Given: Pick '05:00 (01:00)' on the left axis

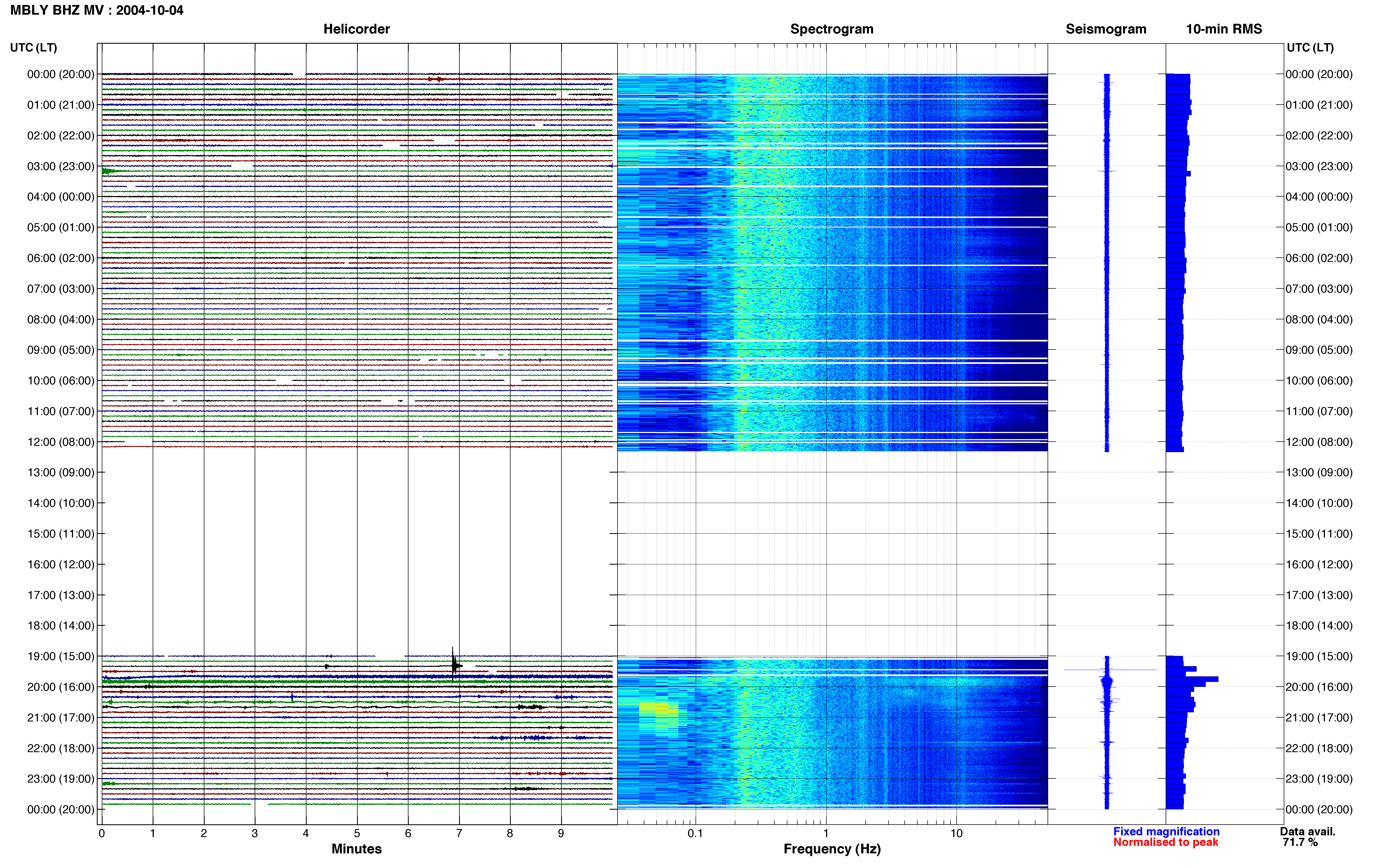Looking at the screenshot, I should 61,227.
